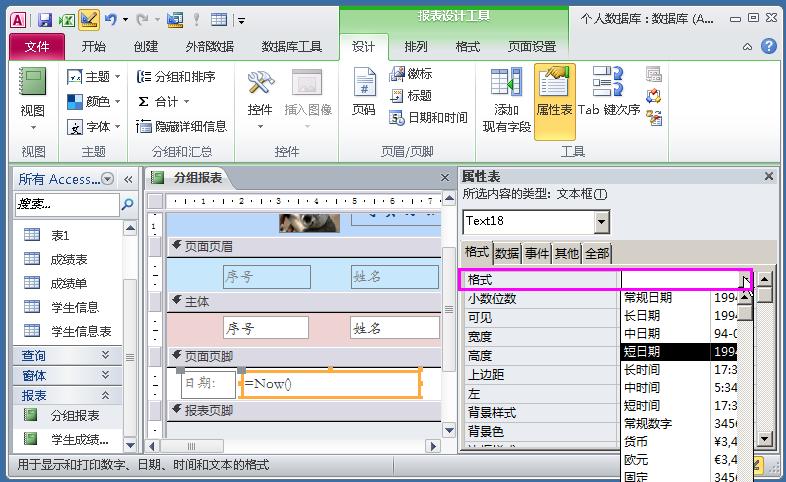This screenshot has height=482, width=786.
Task: Select table 成绩单 in navigation pane
Action: (68, 283)
